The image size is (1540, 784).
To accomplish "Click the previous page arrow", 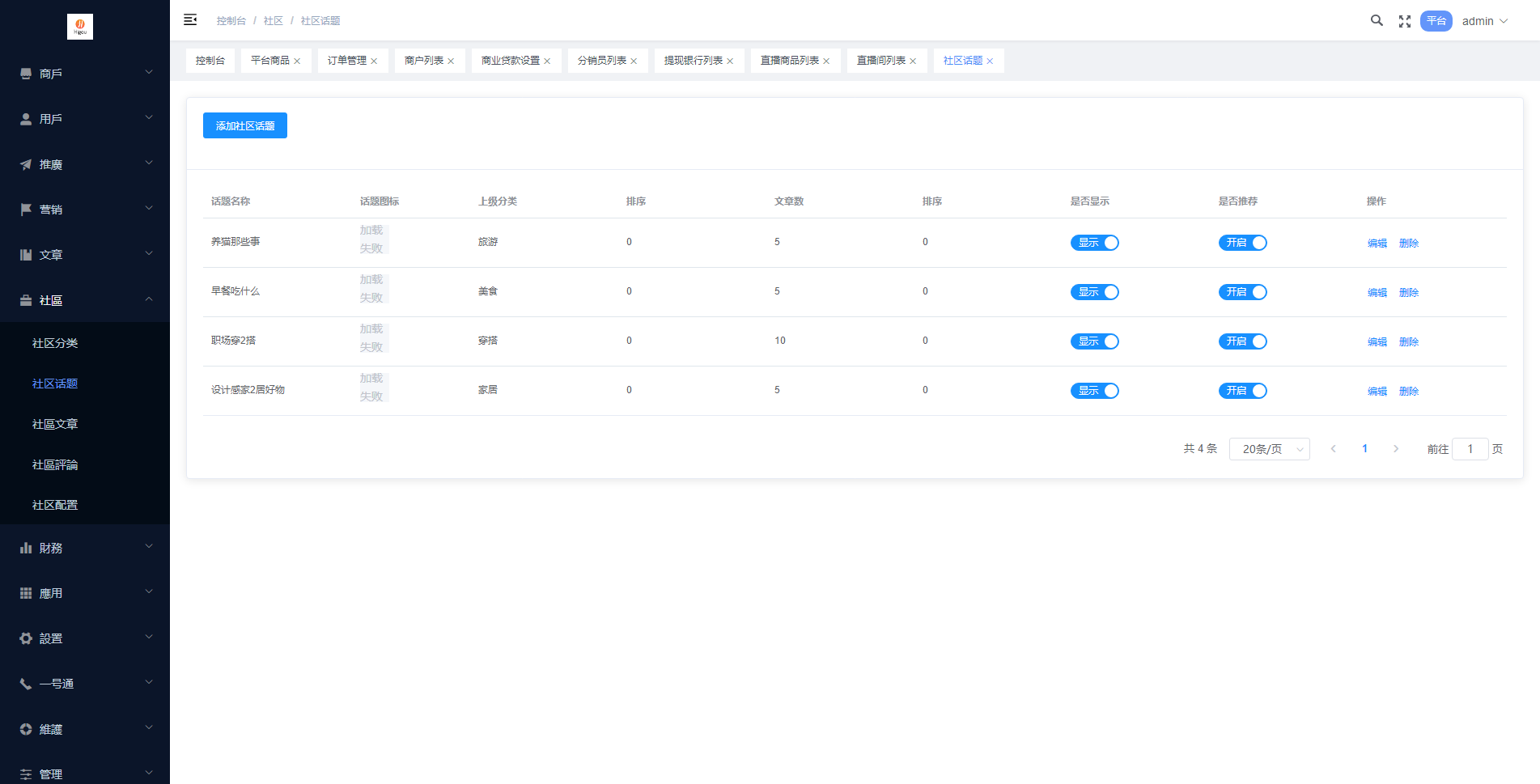I will [1333, 449].
